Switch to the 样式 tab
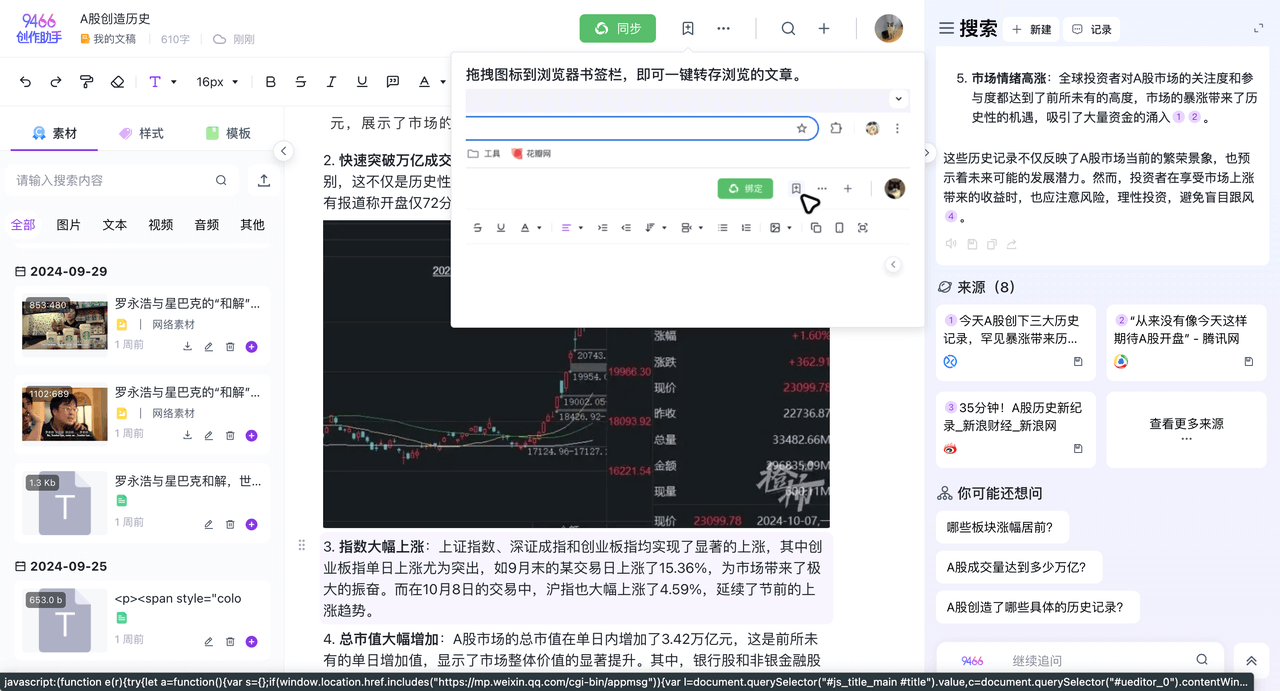Image resolution: width=1280 pixels, height=691 pixels. pyautogui.click(x=141, y=133)
